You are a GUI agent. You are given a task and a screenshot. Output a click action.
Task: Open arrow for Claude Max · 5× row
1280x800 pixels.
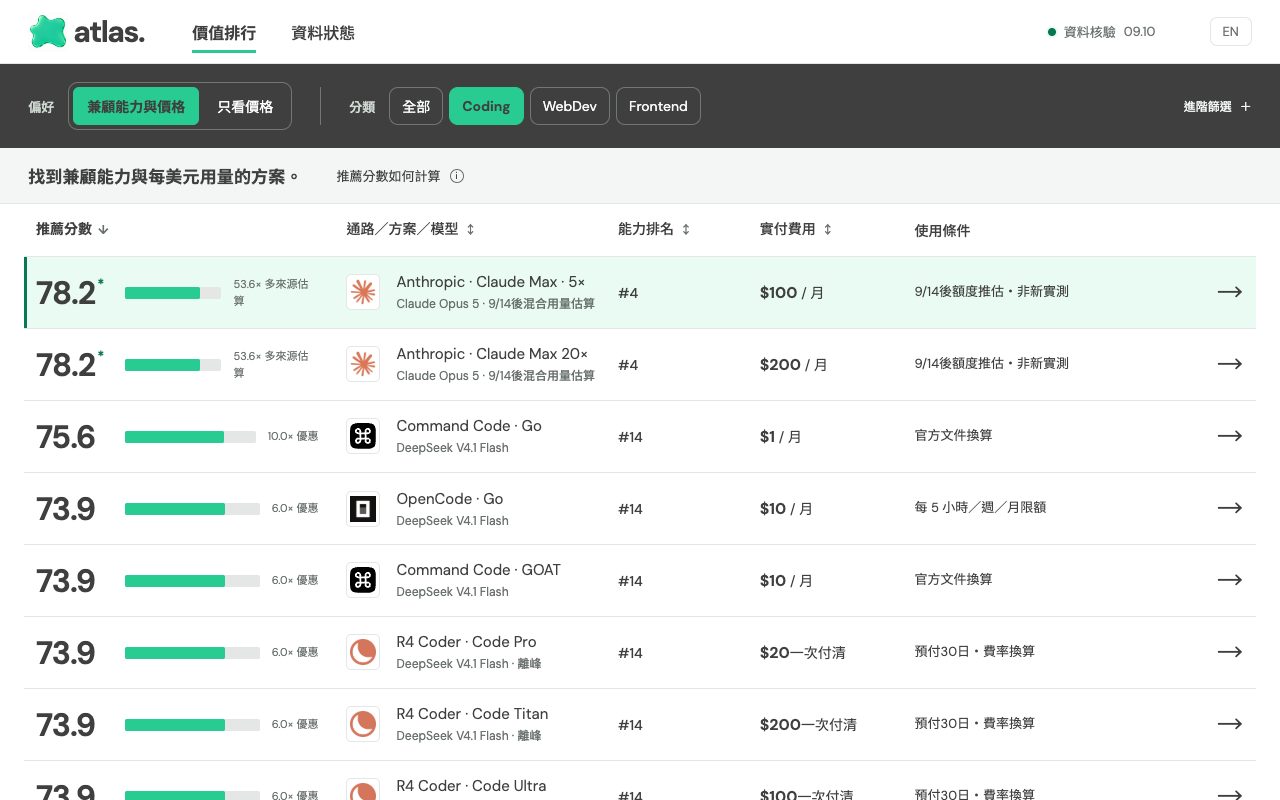(1230, 292)
